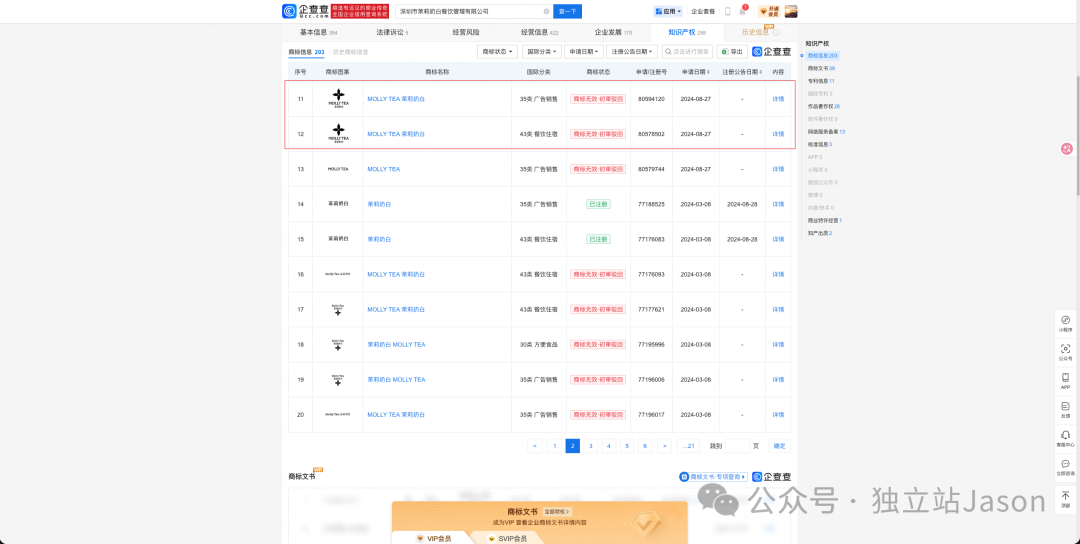Jump to 商标文书 39 in side navigation
The image size is (1080, 544).
tap(821, 68)
